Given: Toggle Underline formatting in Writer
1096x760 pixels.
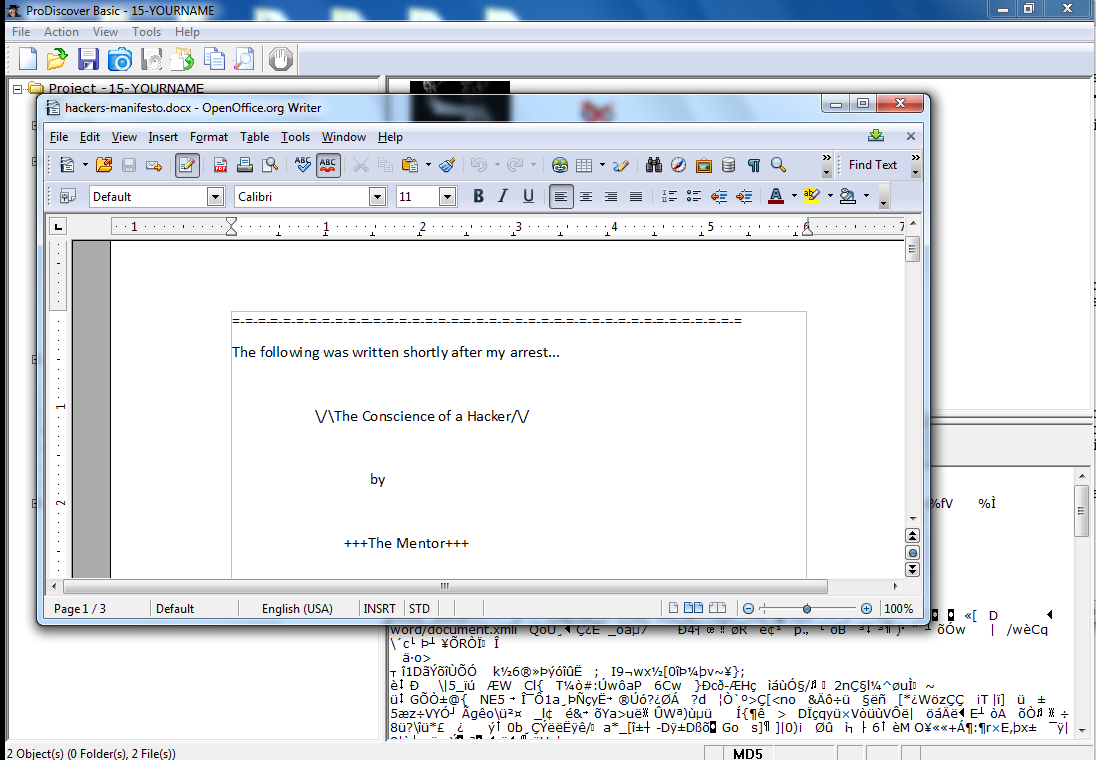Looking at the screenshot, I should click(x=528, y=196).
